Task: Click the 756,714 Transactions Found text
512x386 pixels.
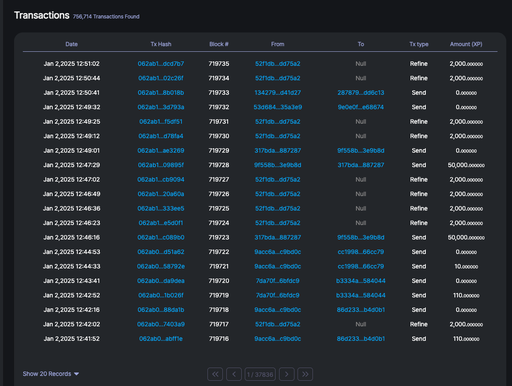Action: 106,17
